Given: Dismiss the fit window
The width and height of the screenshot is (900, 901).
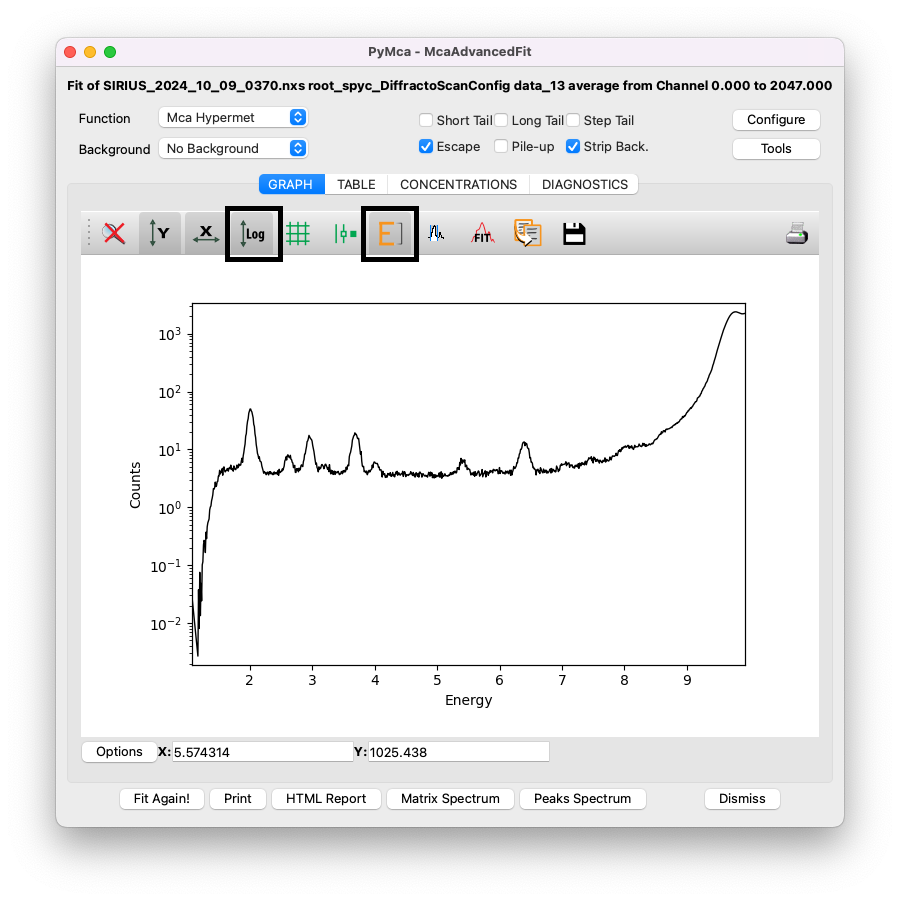Looking at the screenshot, I should 742,799.
